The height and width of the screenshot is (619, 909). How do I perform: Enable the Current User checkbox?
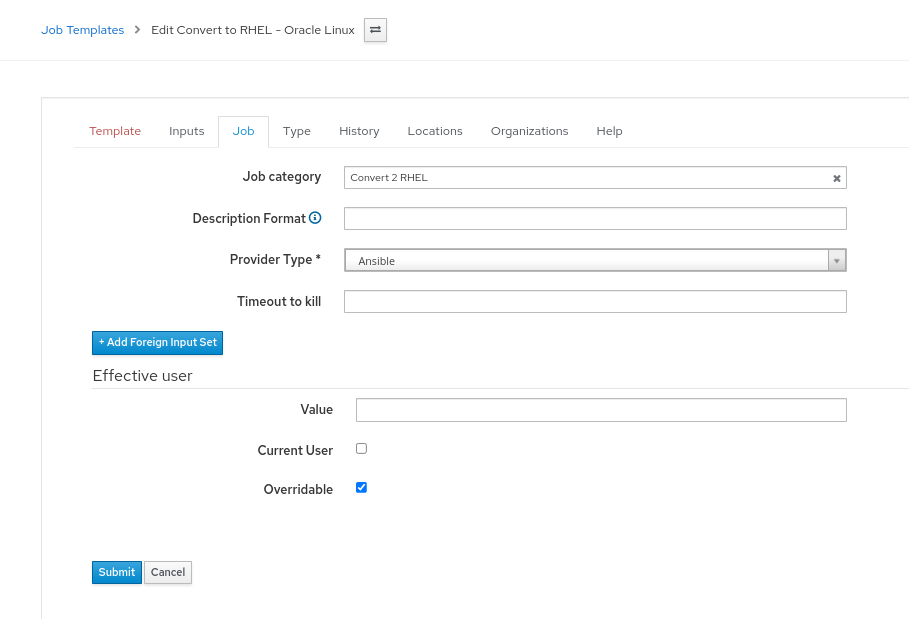tap(362, 449)
